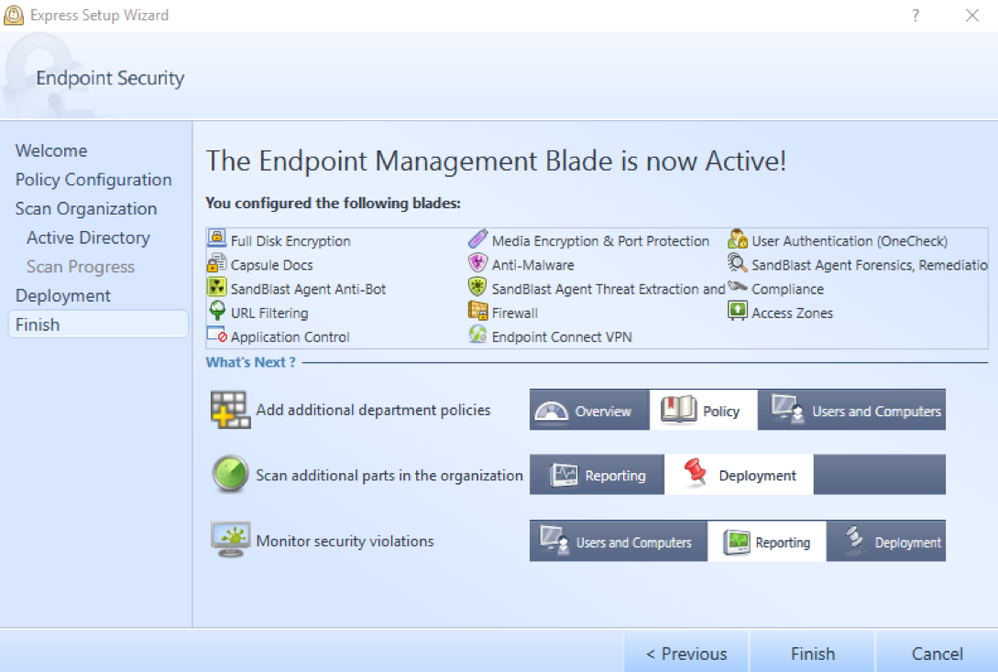The image size is (998, 672).
Task: Close the wizard window with X
Action: [x=972, y=15]
